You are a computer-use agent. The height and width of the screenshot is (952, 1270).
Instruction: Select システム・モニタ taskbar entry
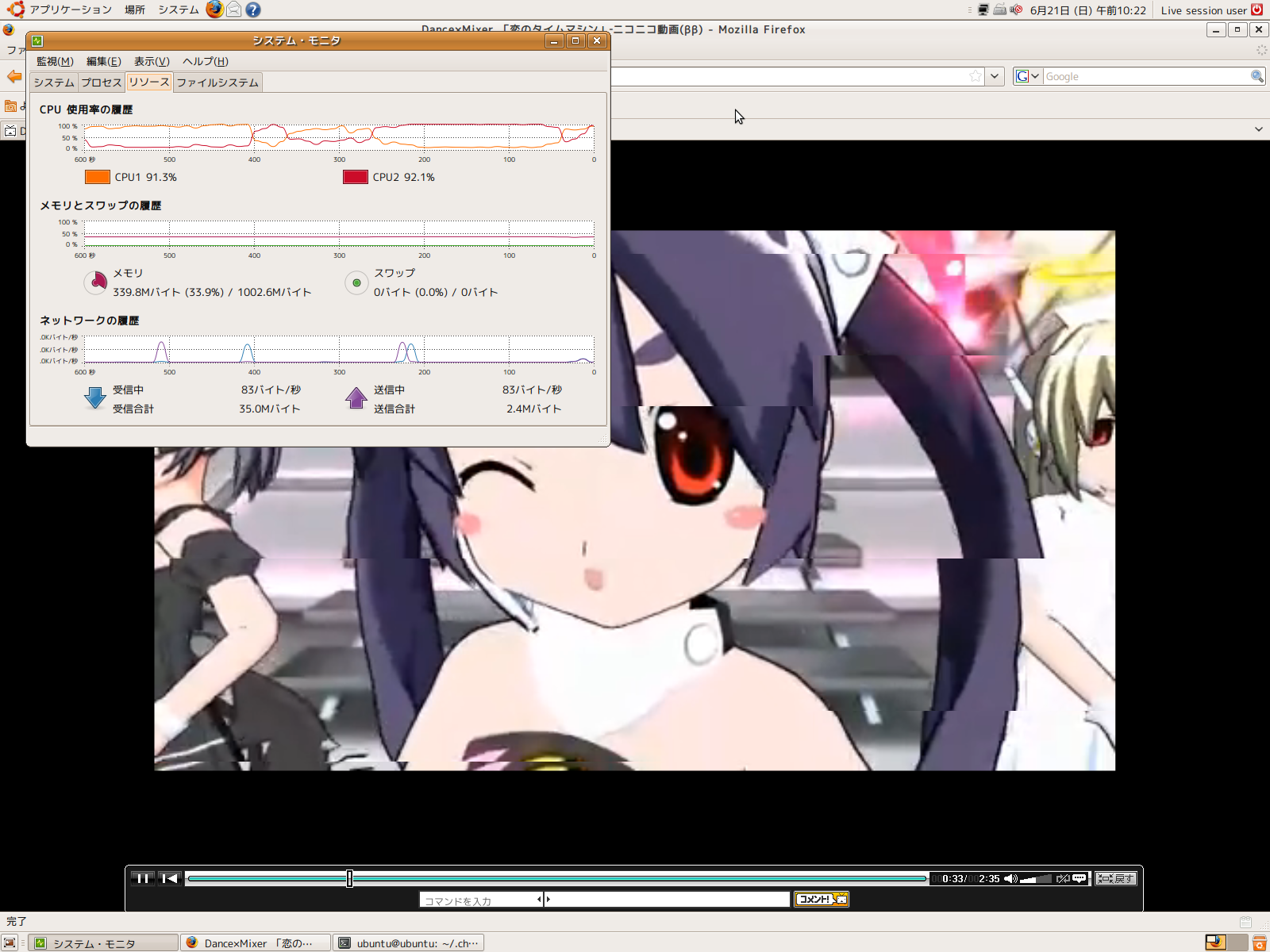[x=103, y=943]
